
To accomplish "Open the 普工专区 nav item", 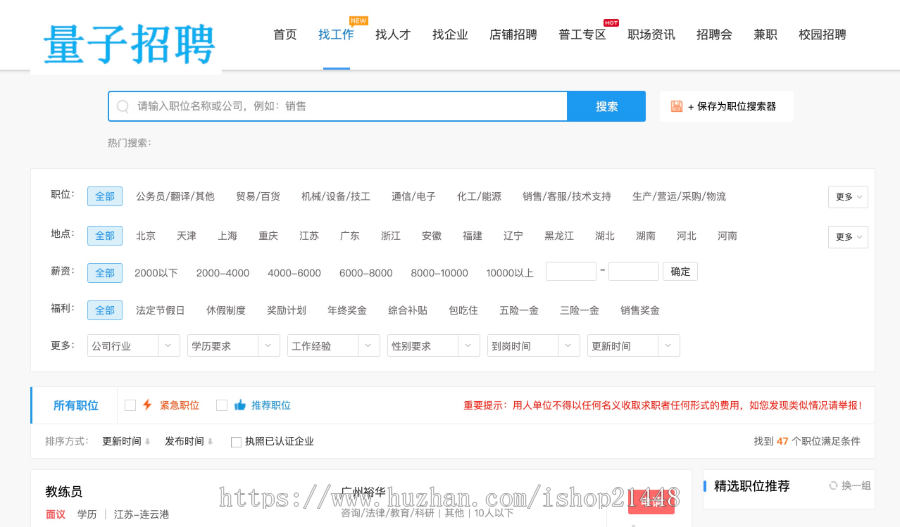I will tap(582, 34).
